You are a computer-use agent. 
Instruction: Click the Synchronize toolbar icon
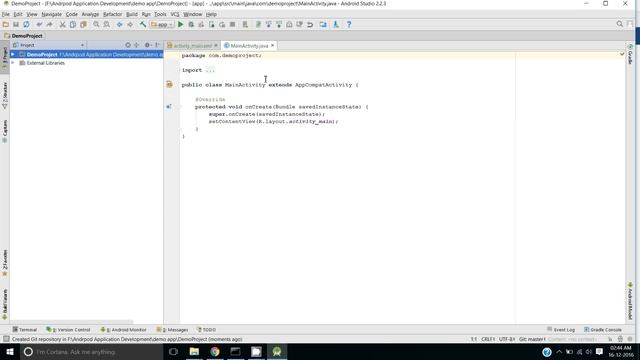[x=26, y=24]
